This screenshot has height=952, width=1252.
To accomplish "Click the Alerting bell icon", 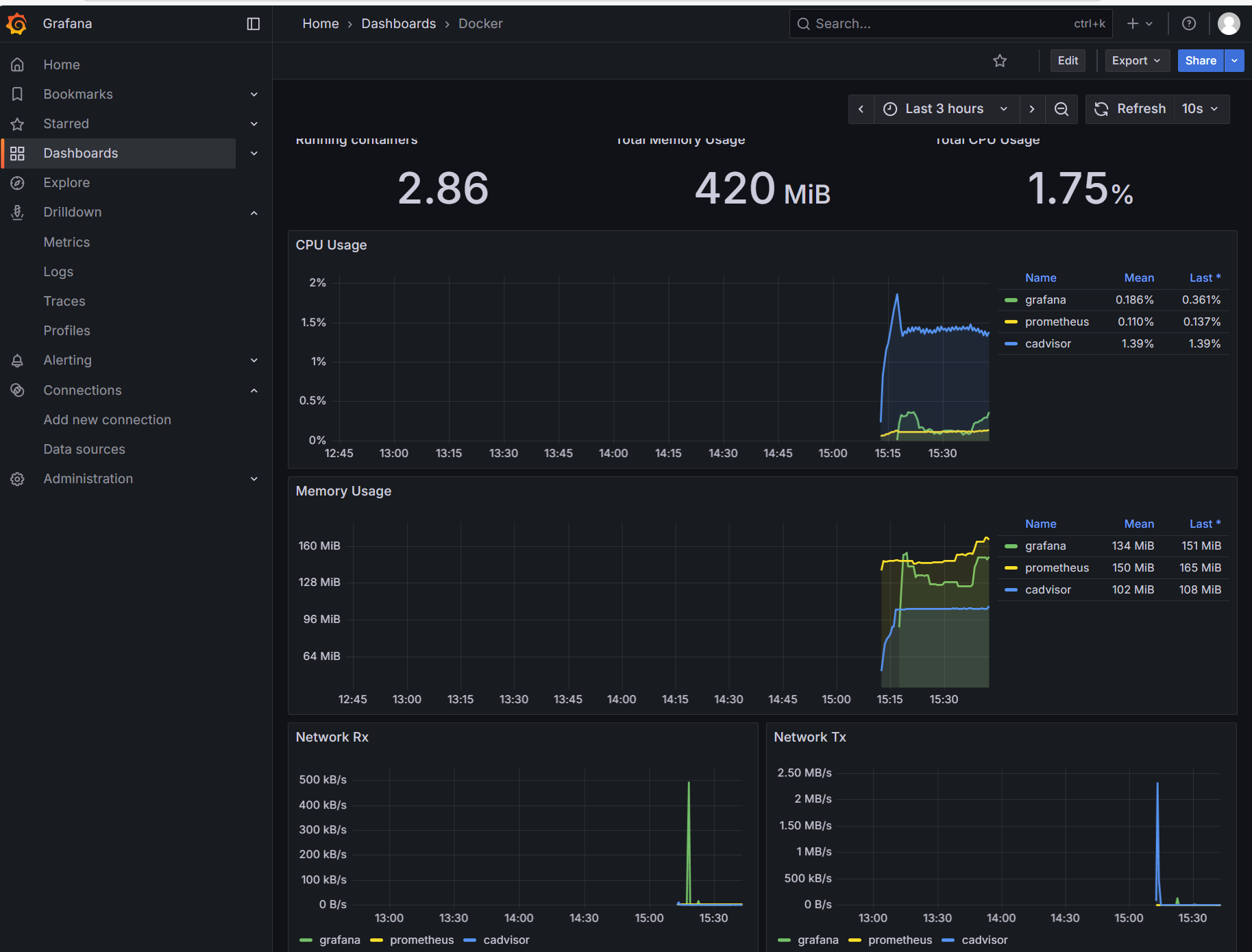I will 18,361.
